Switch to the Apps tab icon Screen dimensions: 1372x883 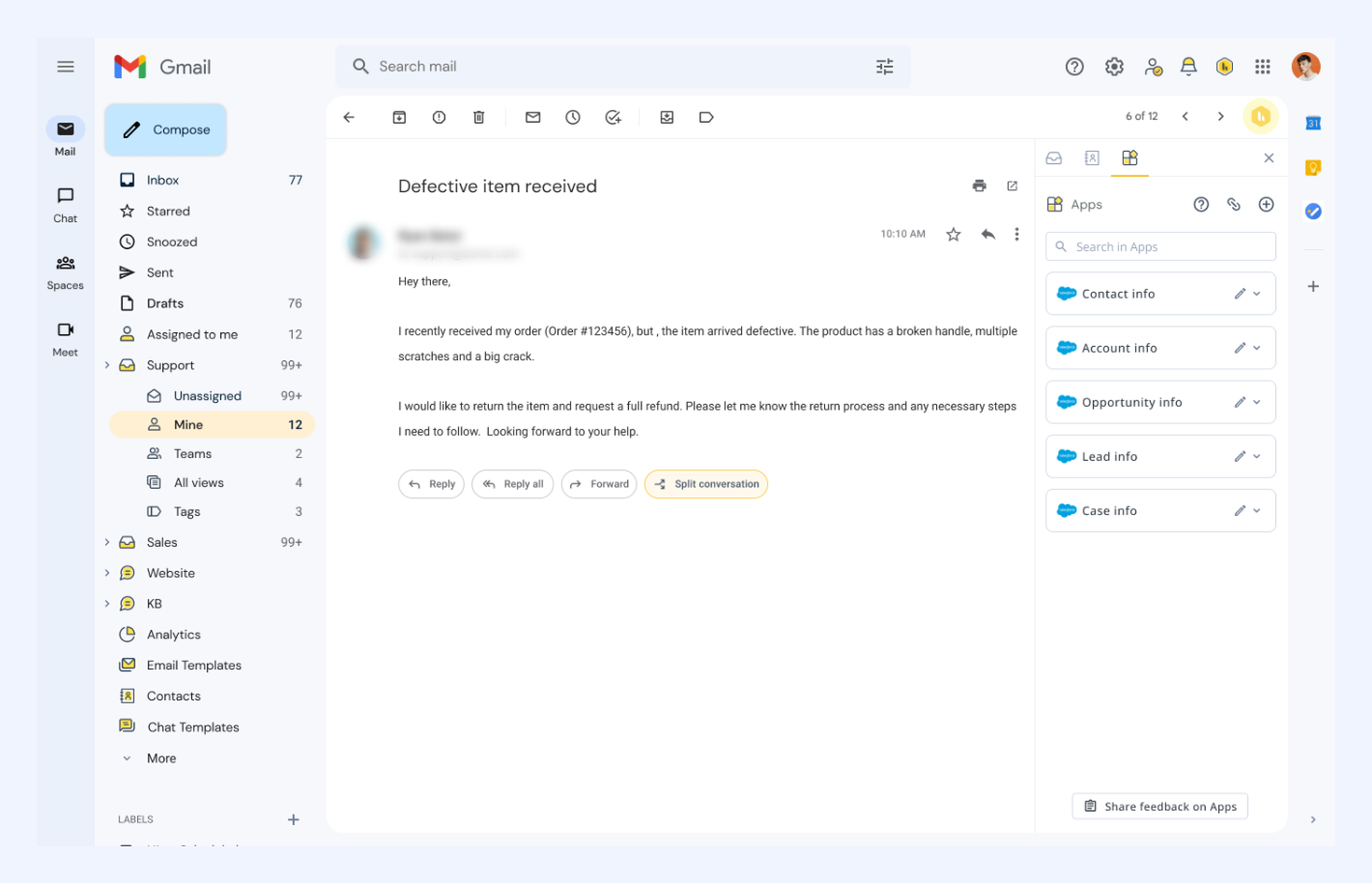click(x=1129, y=157)
